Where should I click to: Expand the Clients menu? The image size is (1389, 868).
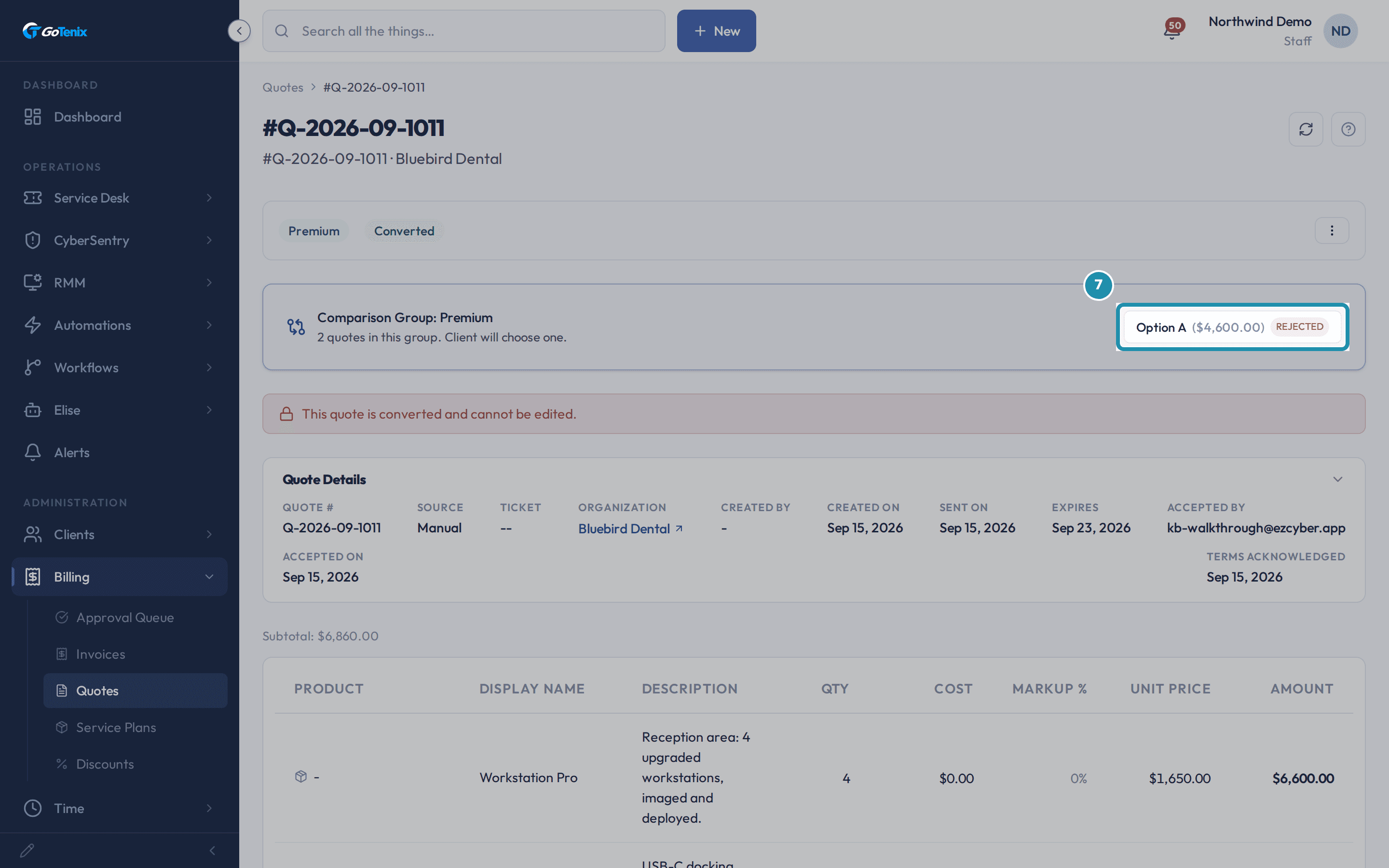click(120, 534)
